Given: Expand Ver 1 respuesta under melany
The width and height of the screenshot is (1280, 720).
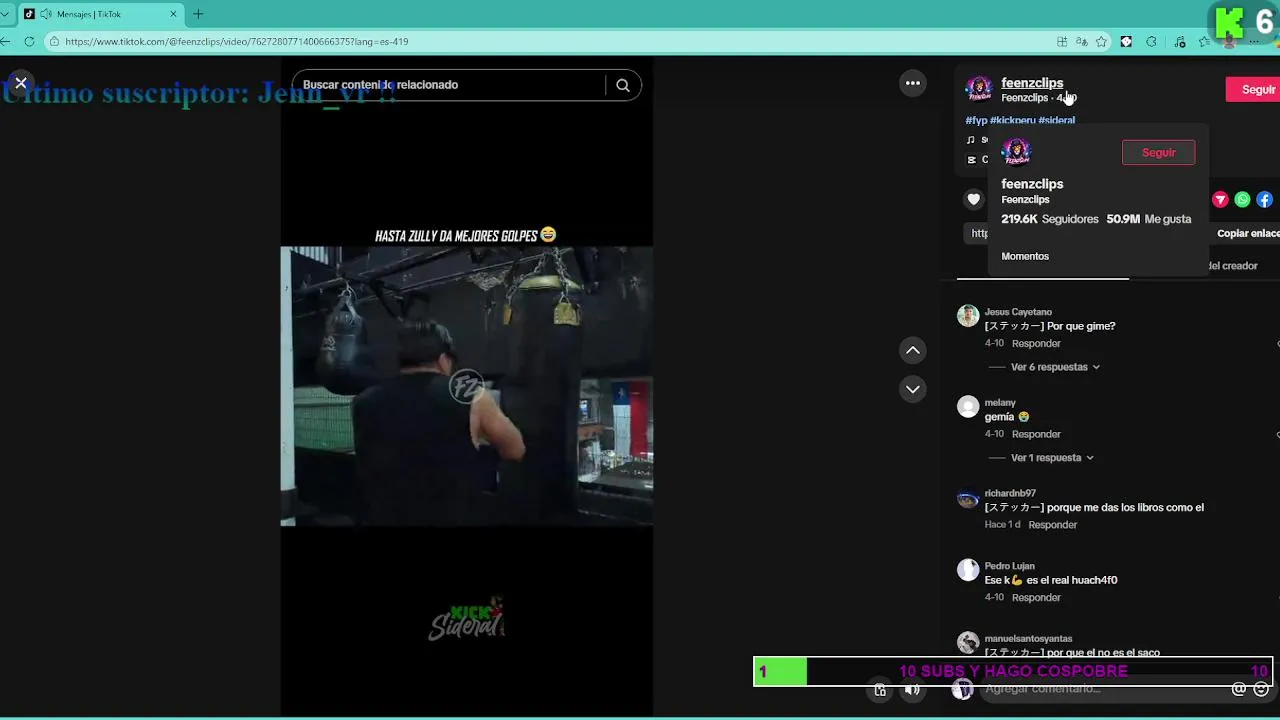Looking at the screenshot, I should pyautogui.click(x=1052, y=458).
